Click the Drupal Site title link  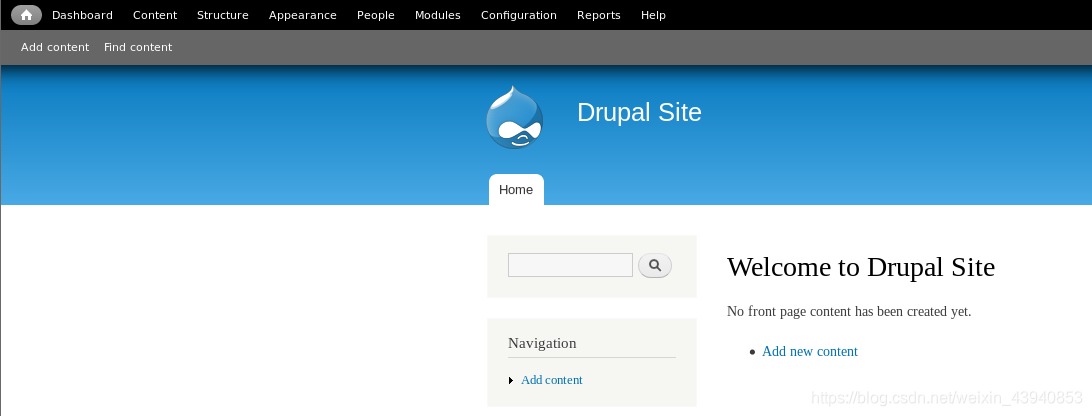639,112
